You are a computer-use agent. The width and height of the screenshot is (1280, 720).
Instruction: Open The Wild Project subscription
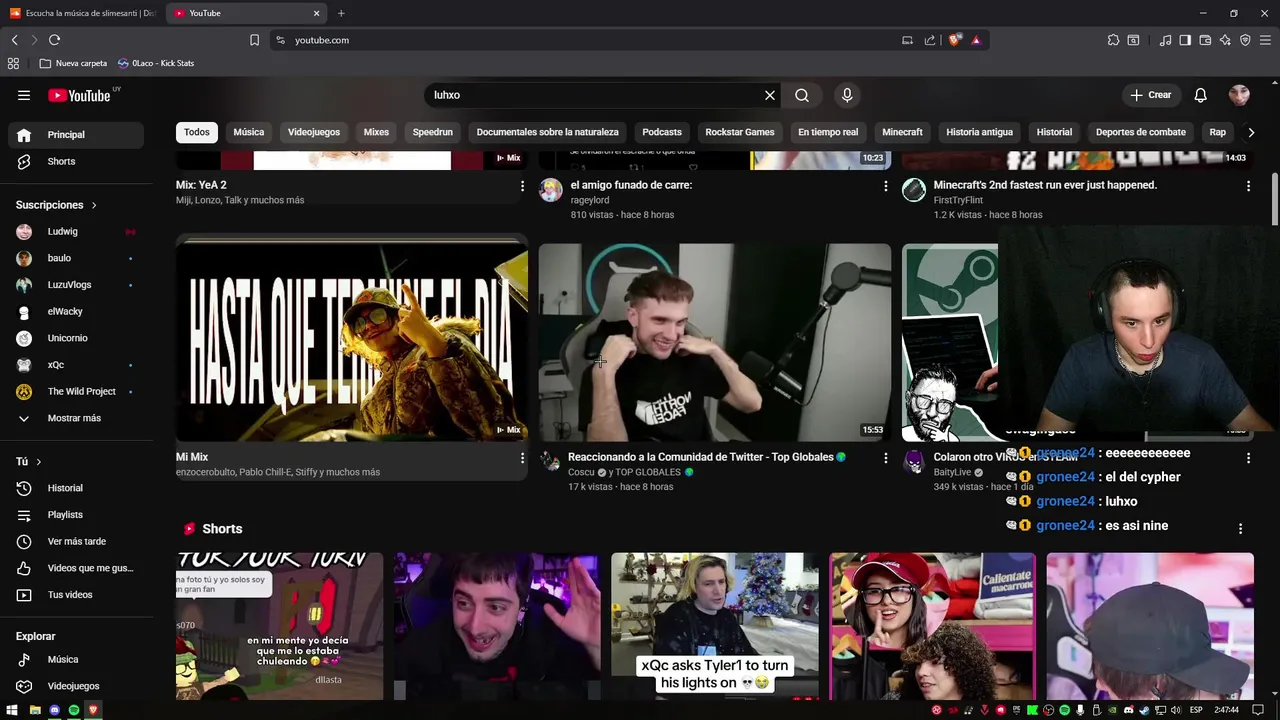pyautogui.click(x=76, y=391)
